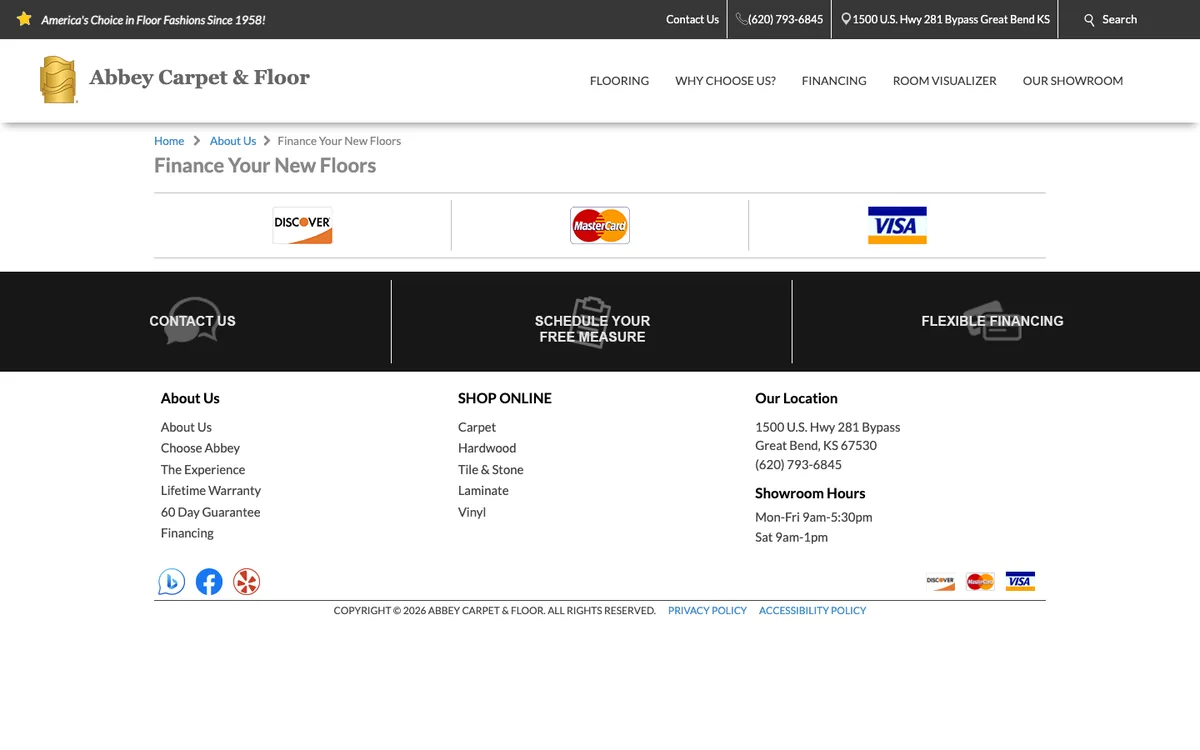Open the Bing icon in footer

172,581
